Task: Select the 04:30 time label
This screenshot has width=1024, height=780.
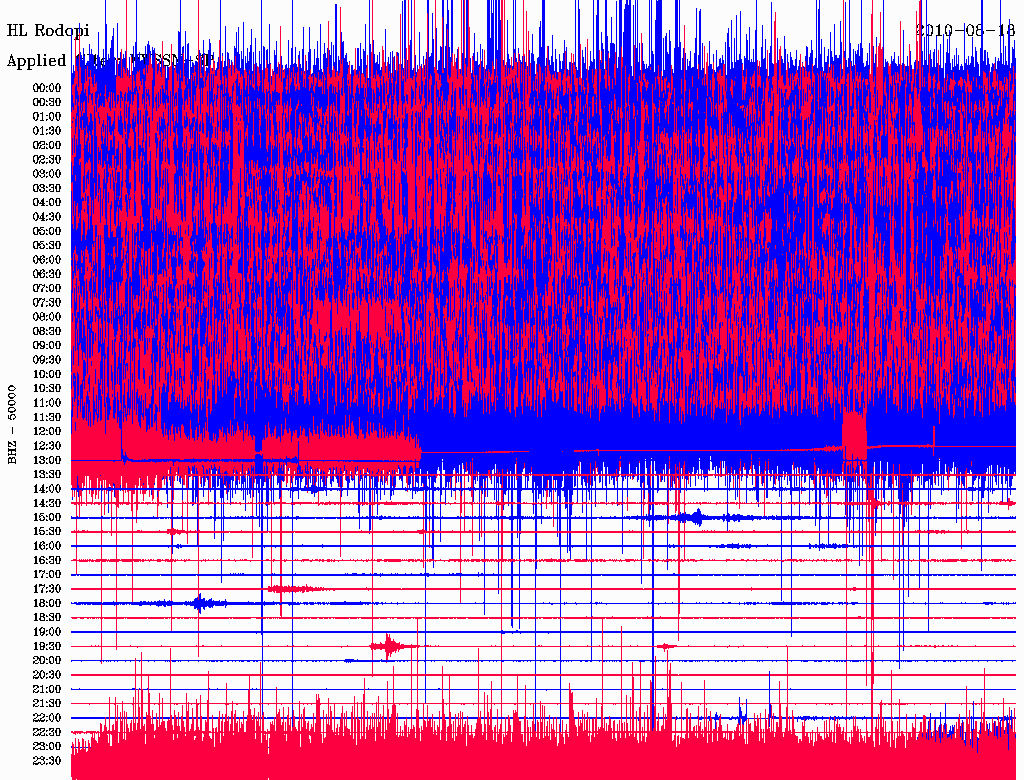Action: pos(46,218)
